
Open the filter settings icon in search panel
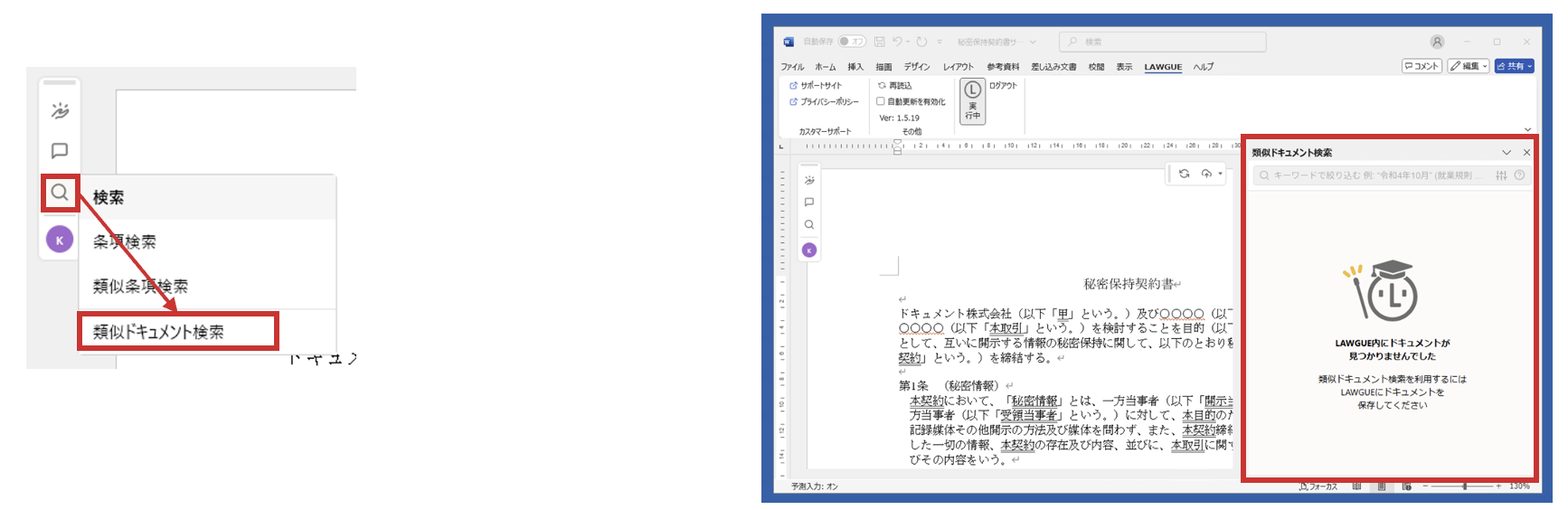[x=1501, y=175]
